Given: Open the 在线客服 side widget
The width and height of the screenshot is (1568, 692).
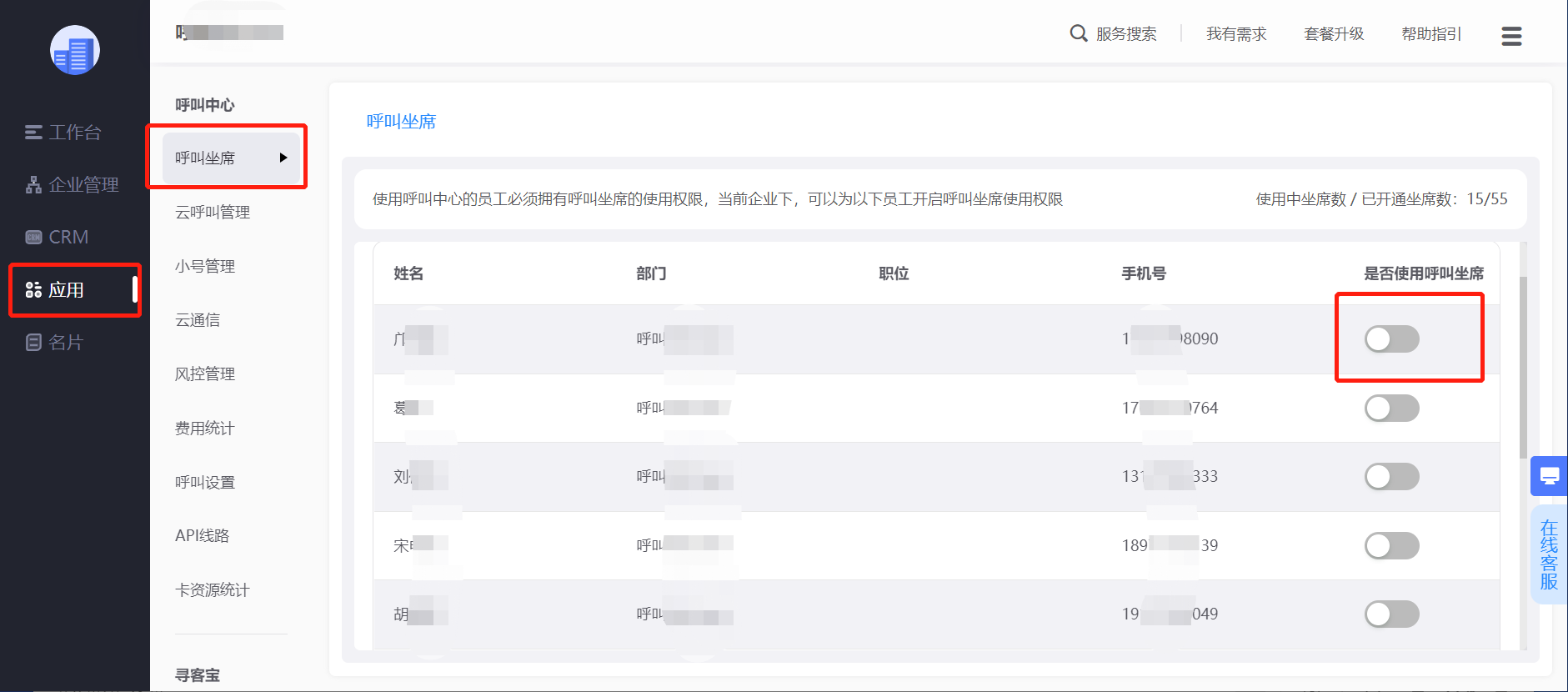Looking at the screenshot, I should point(1550,555).
